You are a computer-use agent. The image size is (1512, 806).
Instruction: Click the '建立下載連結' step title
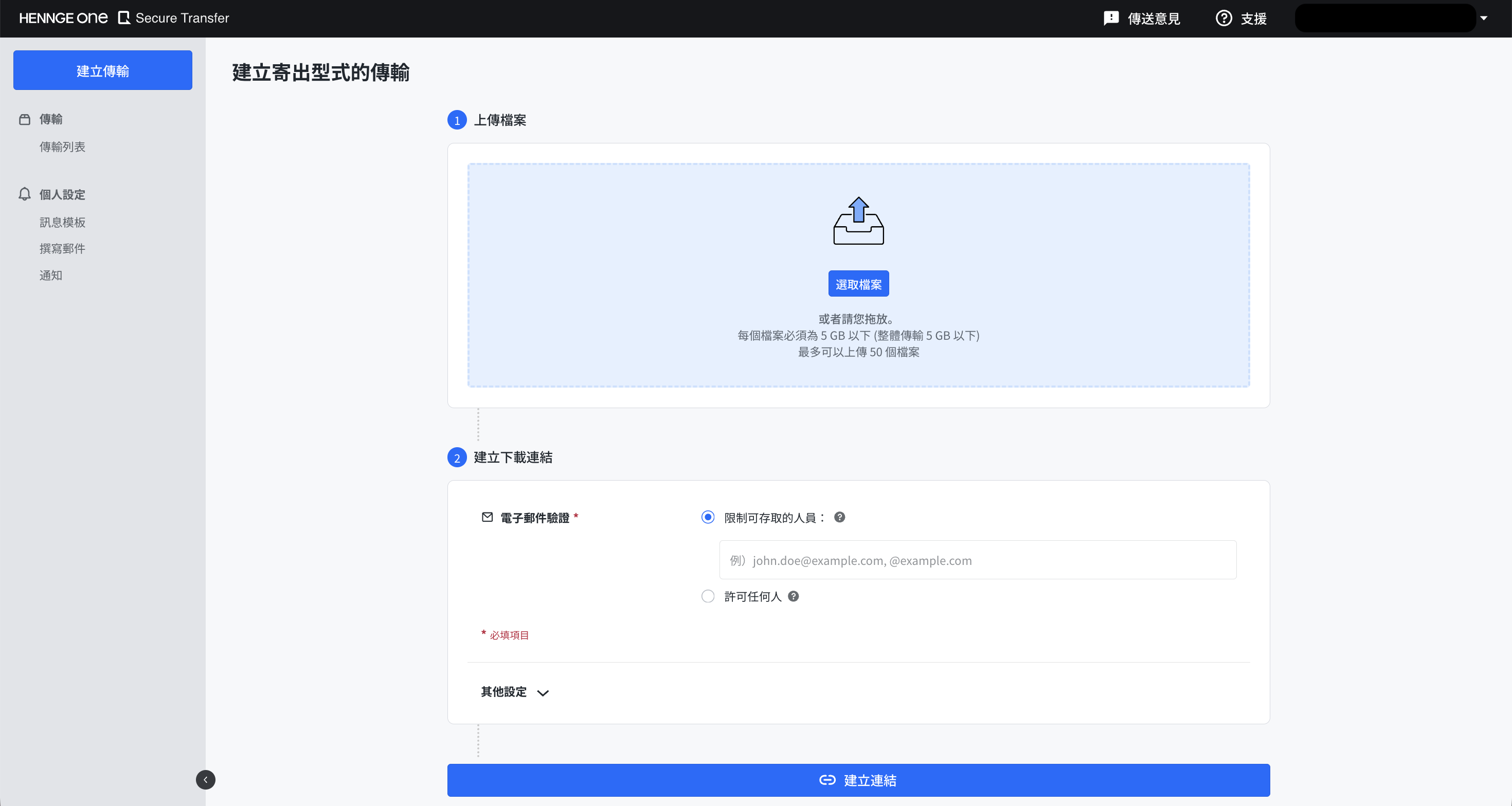513,457
